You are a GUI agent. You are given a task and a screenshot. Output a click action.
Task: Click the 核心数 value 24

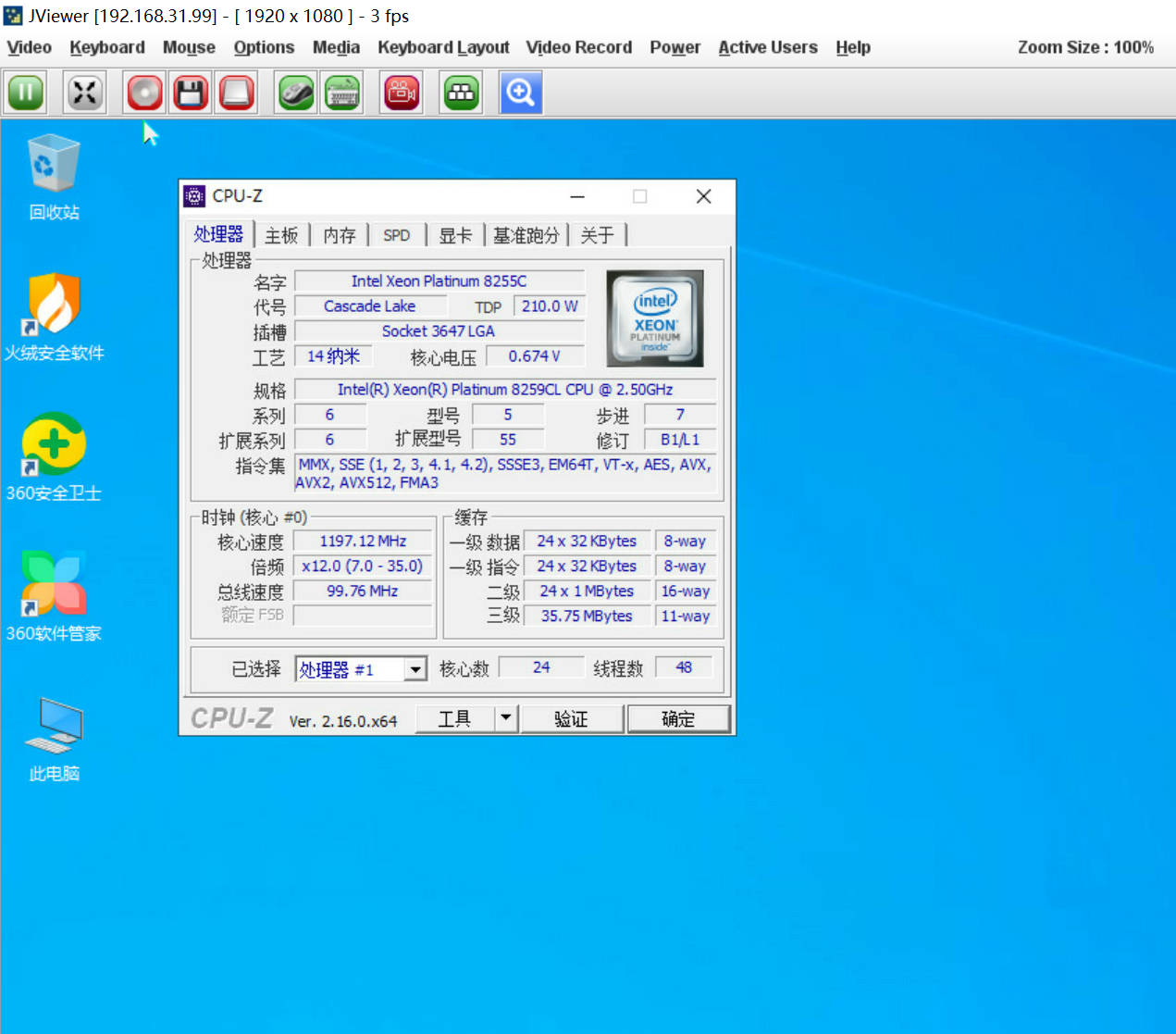[x=541, y=667]
